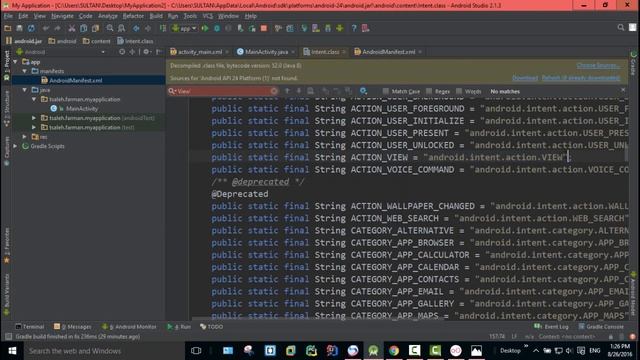Collapse the manifests folder
This screenshot has width=640, height=360.
[25, 71]
